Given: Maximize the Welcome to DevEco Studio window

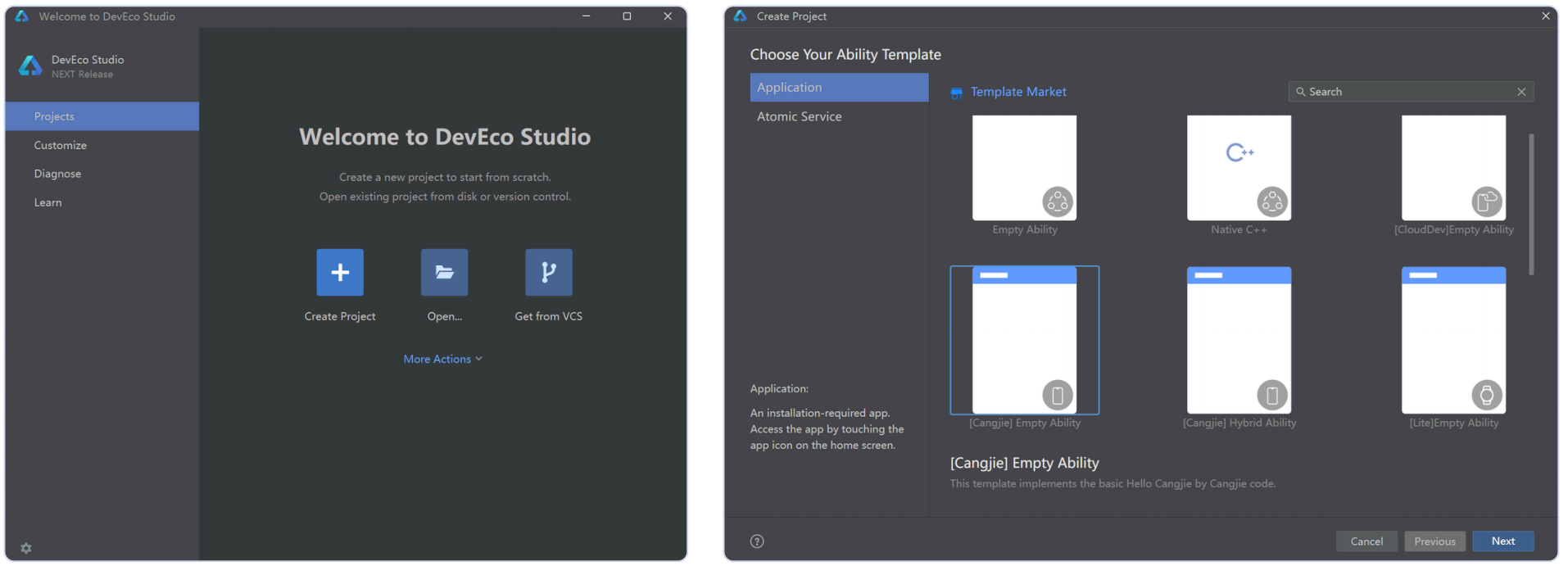Looking at the screenshot, I should click(x=627, y=16).
